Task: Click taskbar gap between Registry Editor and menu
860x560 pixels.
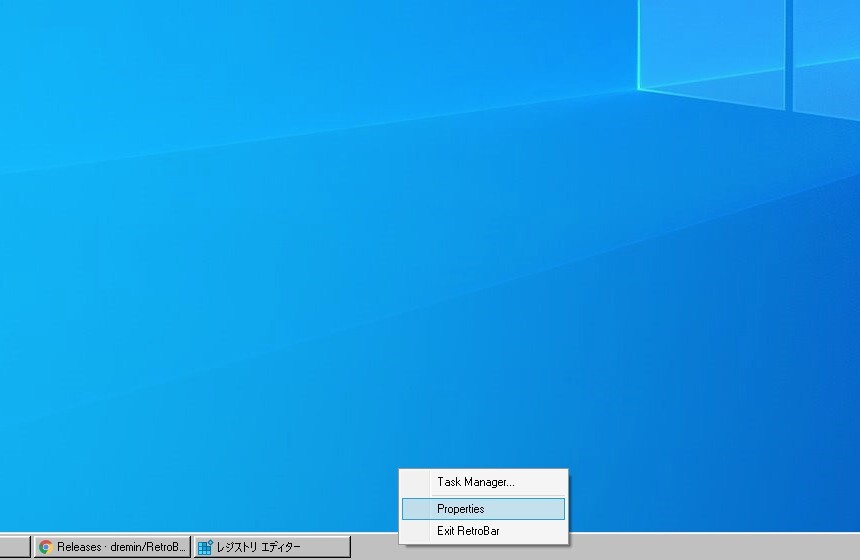Action: coord(375,547)
